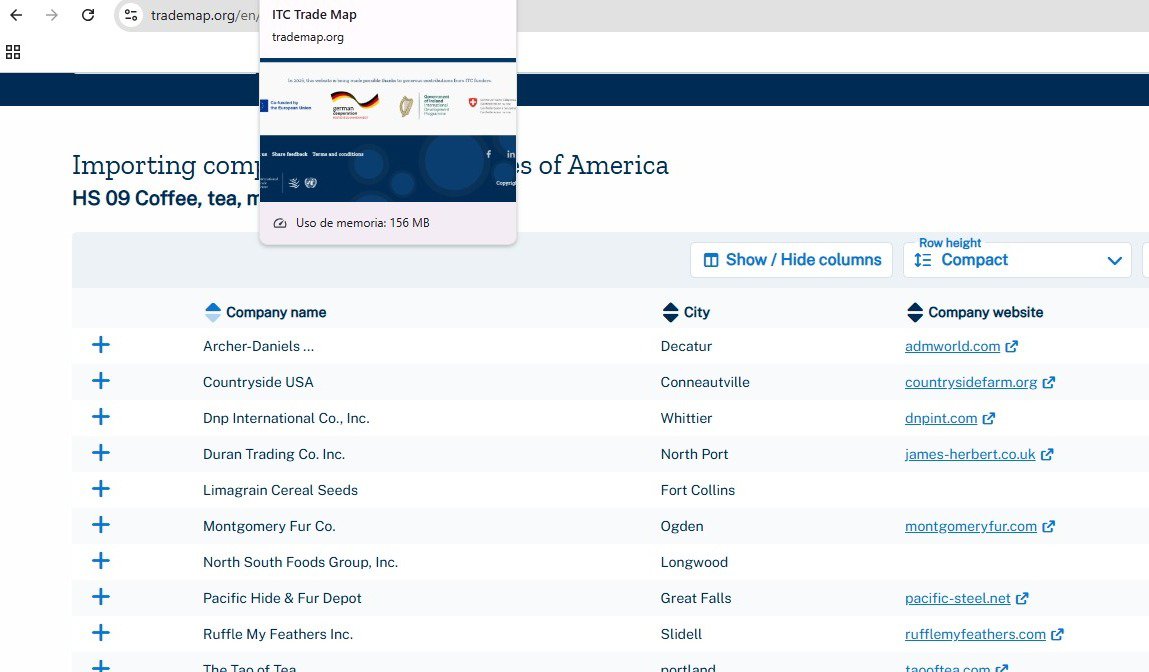
Task: Select the city cell Great Falls
Action: 695,598
